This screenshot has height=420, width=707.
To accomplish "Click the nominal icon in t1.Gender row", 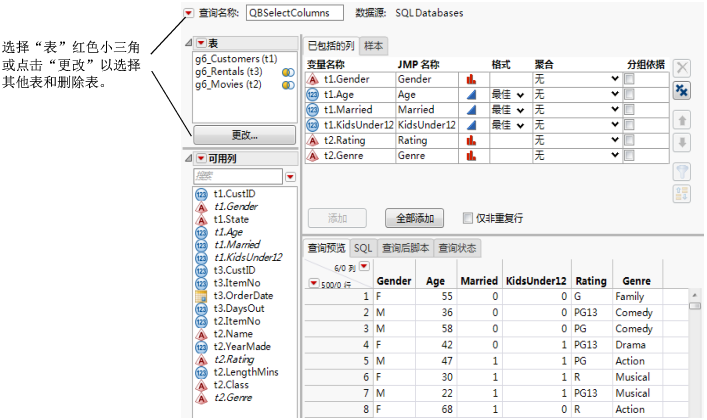I will [471, 79].
